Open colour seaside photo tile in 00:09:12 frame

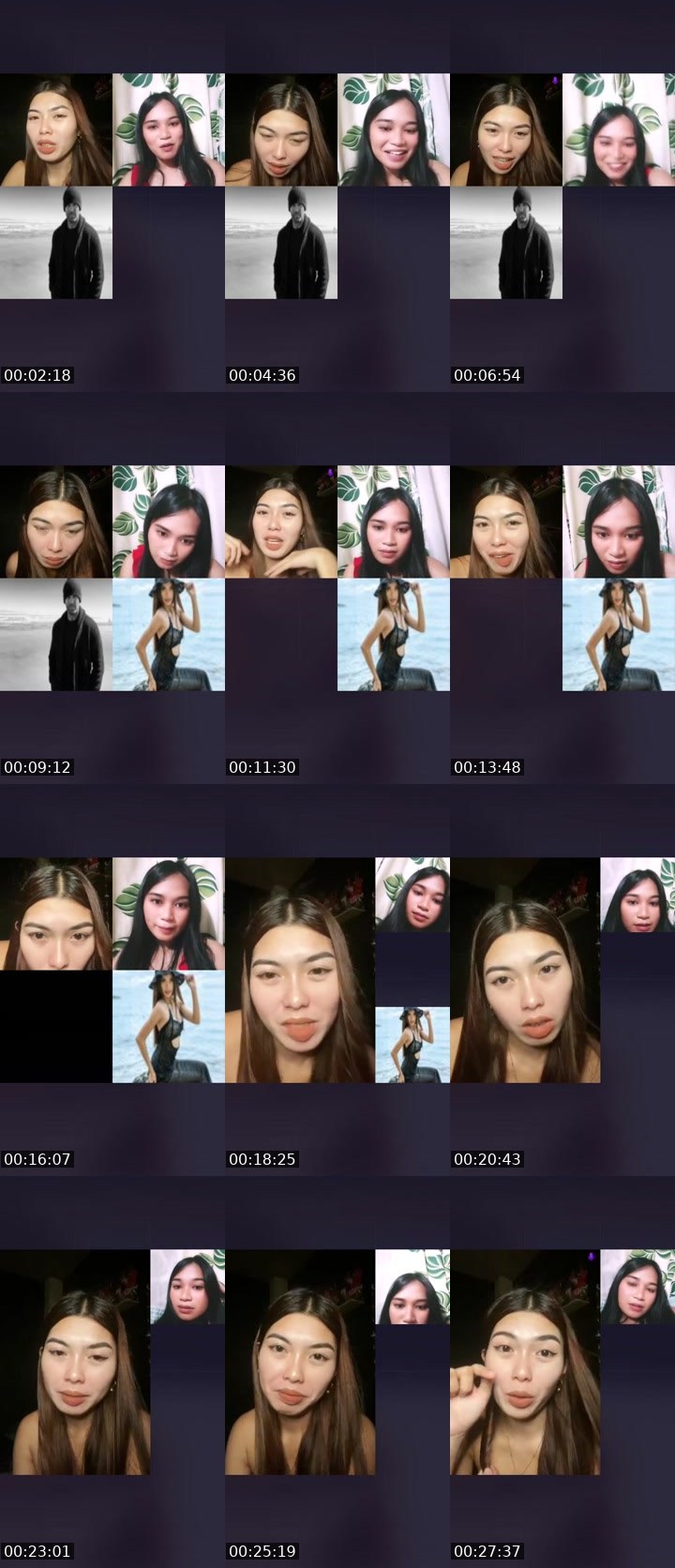169,634
